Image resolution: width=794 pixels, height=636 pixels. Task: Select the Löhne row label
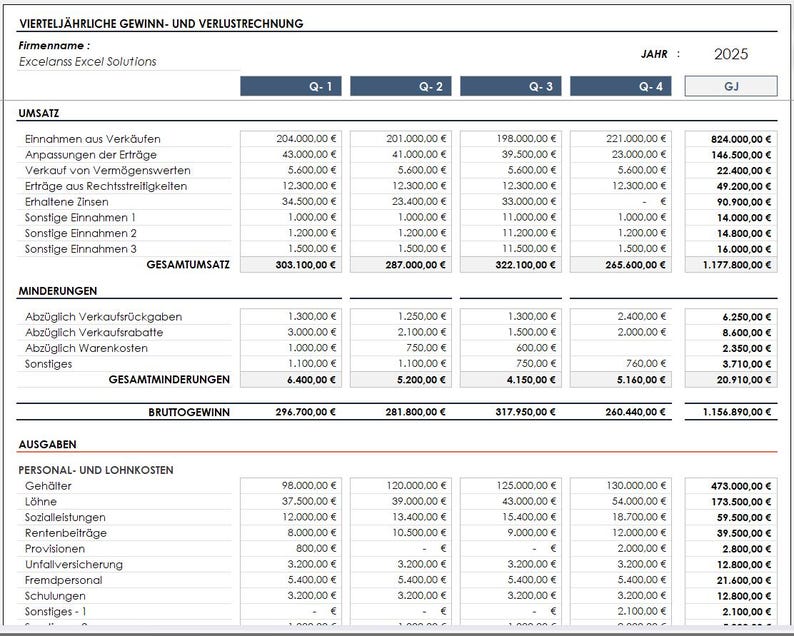tap(41, 502)
